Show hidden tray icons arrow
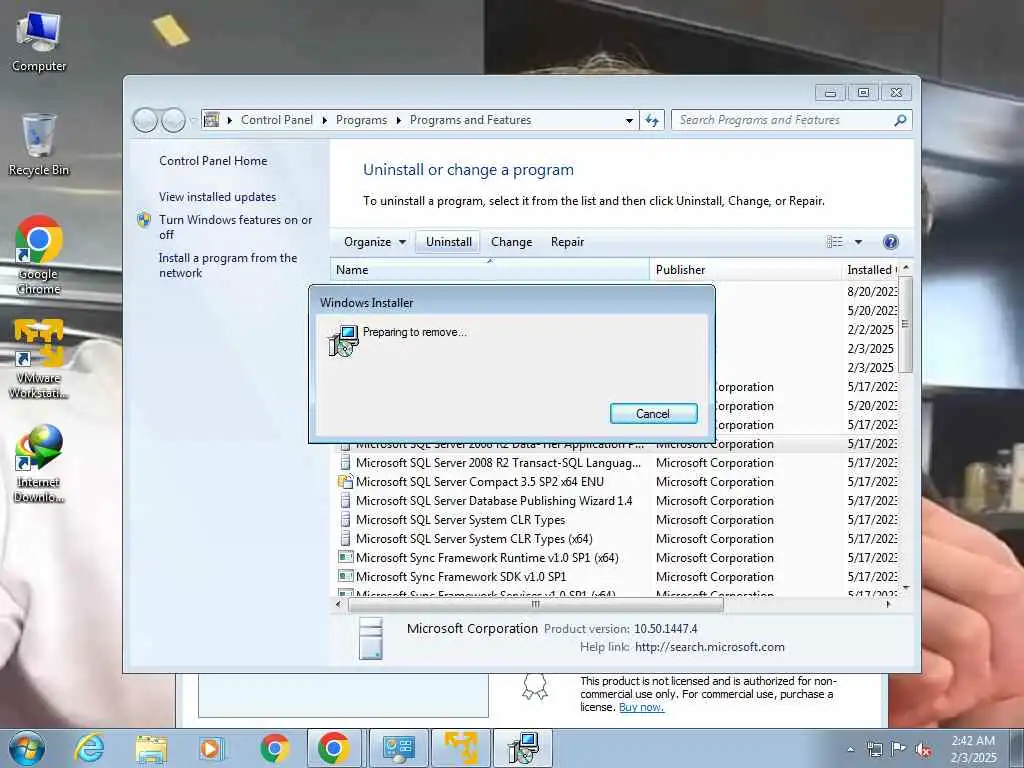 click(x=850, y=750)
